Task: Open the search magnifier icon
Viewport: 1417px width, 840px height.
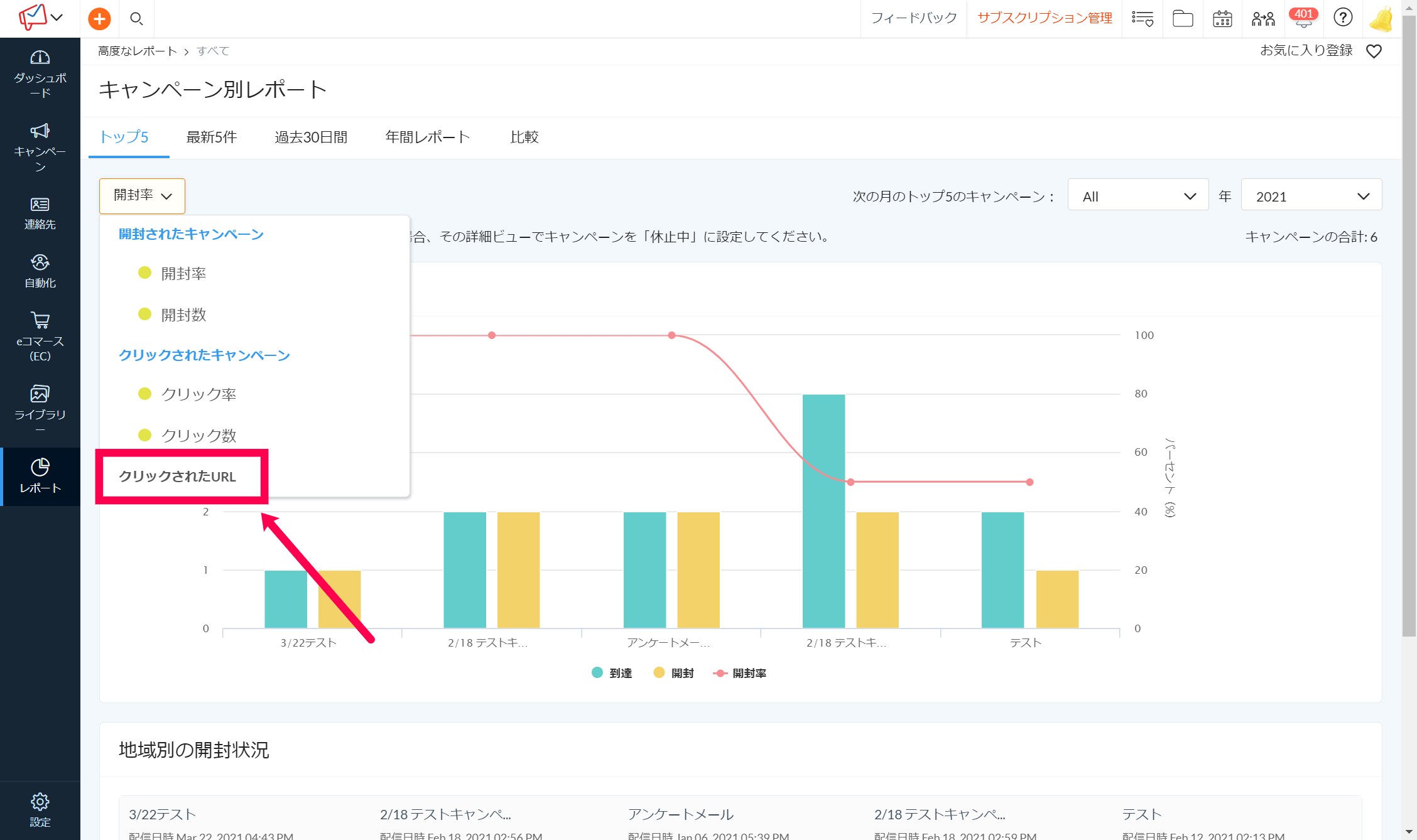Action: tap(136, 19)
